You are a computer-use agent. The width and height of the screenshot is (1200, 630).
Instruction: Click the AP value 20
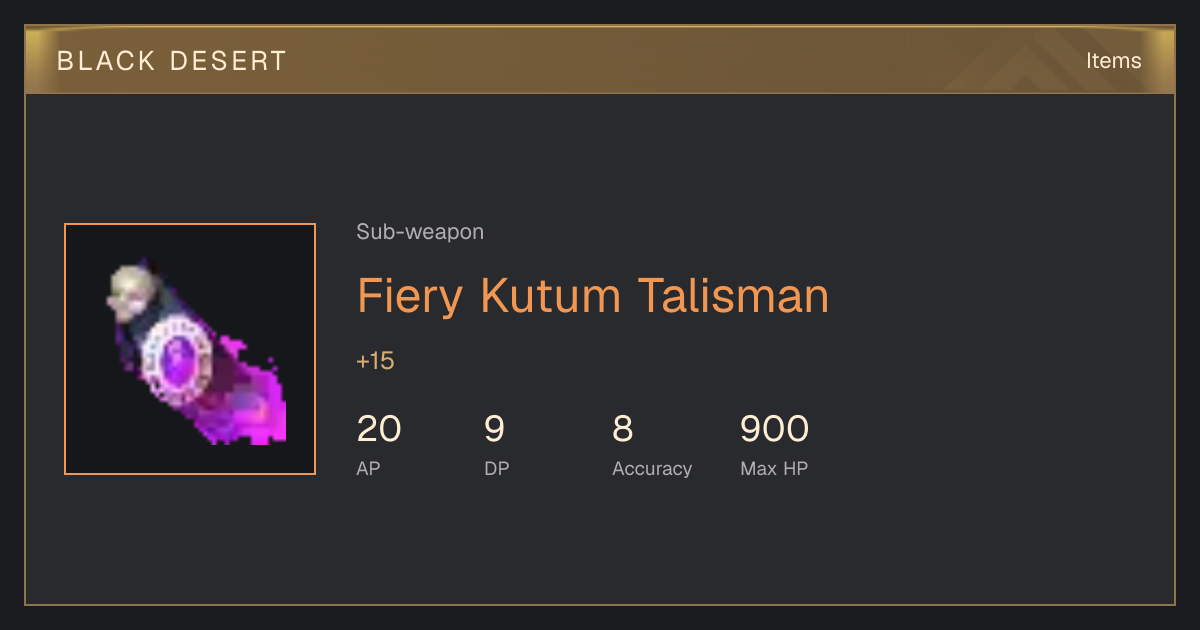click(379, 429)
